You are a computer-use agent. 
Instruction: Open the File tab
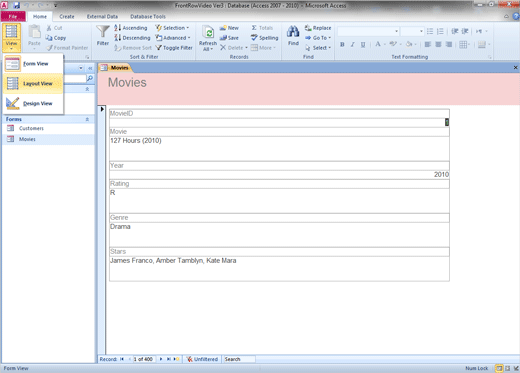(13, 16)
